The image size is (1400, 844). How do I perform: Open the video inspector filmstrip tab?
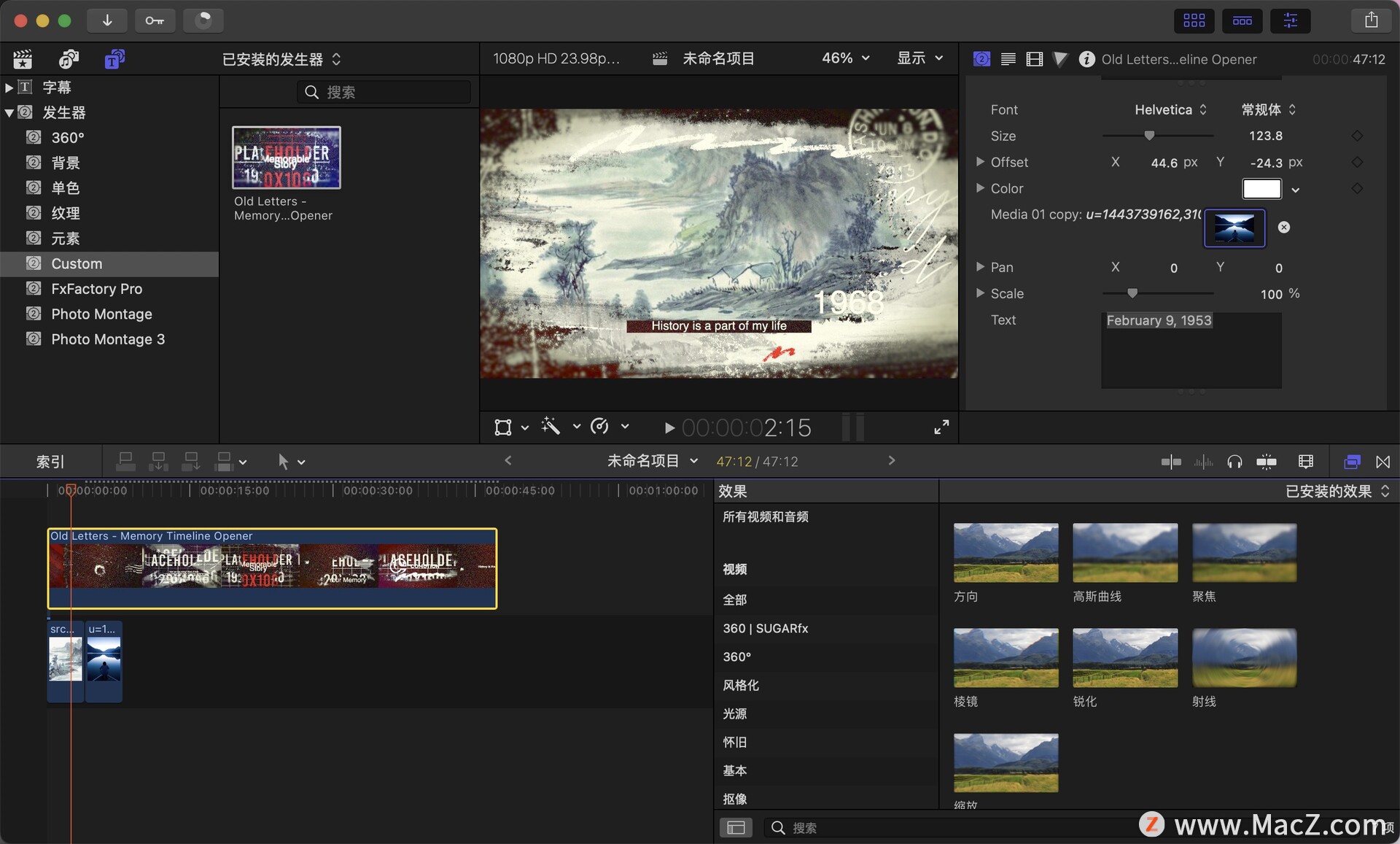pos(1034,59)
